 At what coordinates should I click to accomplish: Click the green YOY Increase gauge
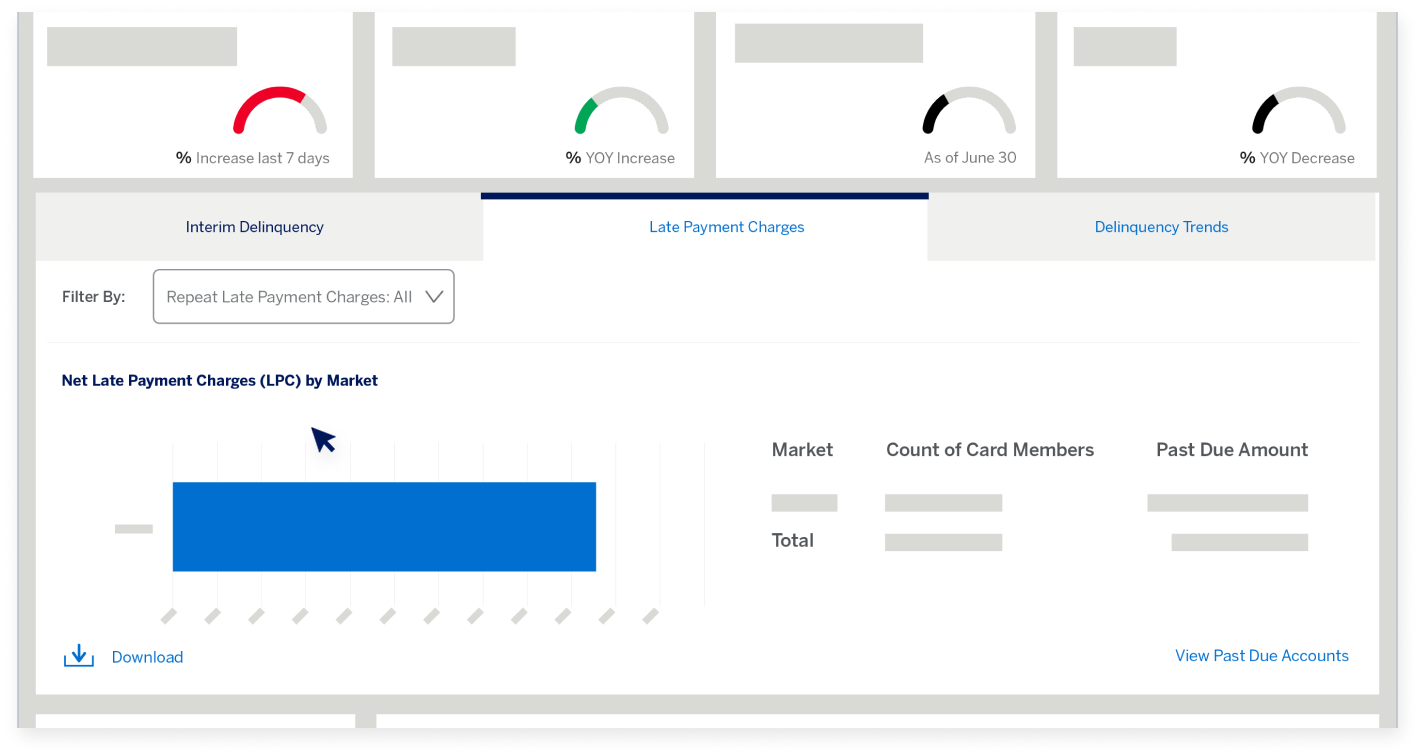coord(621,108)
